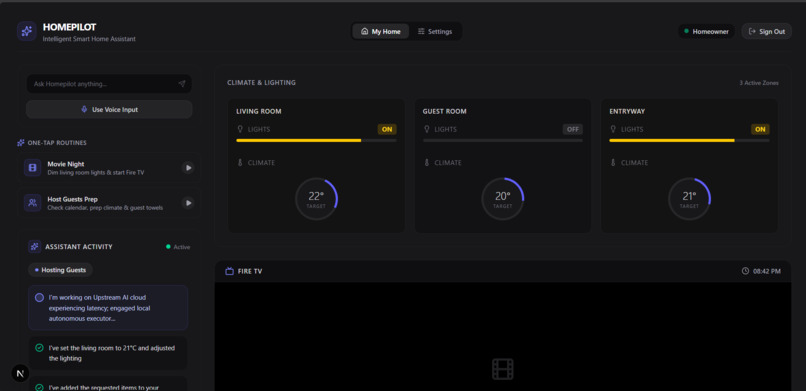Click the Living Room lightbulb icon
806x391 pixels.
coord(240,129)
